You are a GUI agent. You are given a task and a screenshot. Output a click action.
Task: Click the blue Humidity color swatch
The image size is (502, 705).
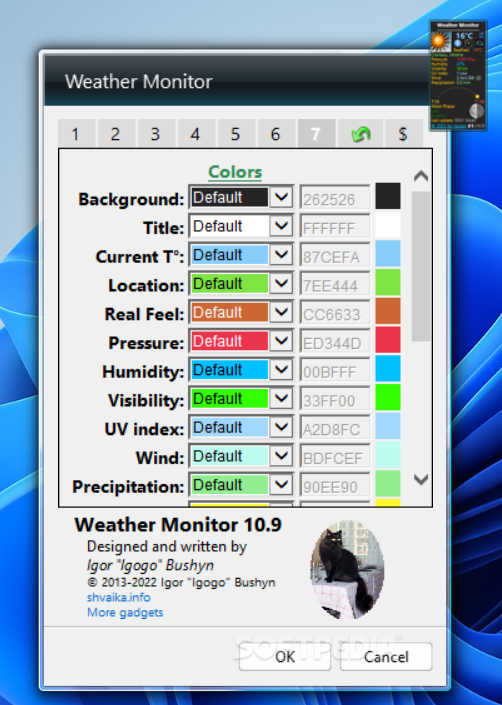[388, 369]
